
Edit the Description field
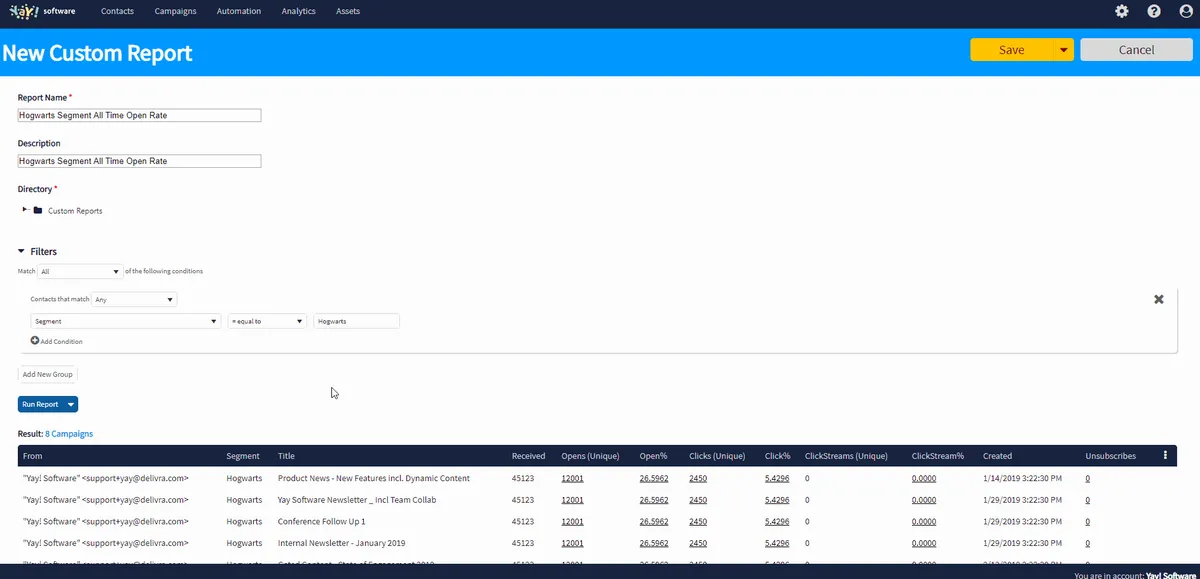139,161
